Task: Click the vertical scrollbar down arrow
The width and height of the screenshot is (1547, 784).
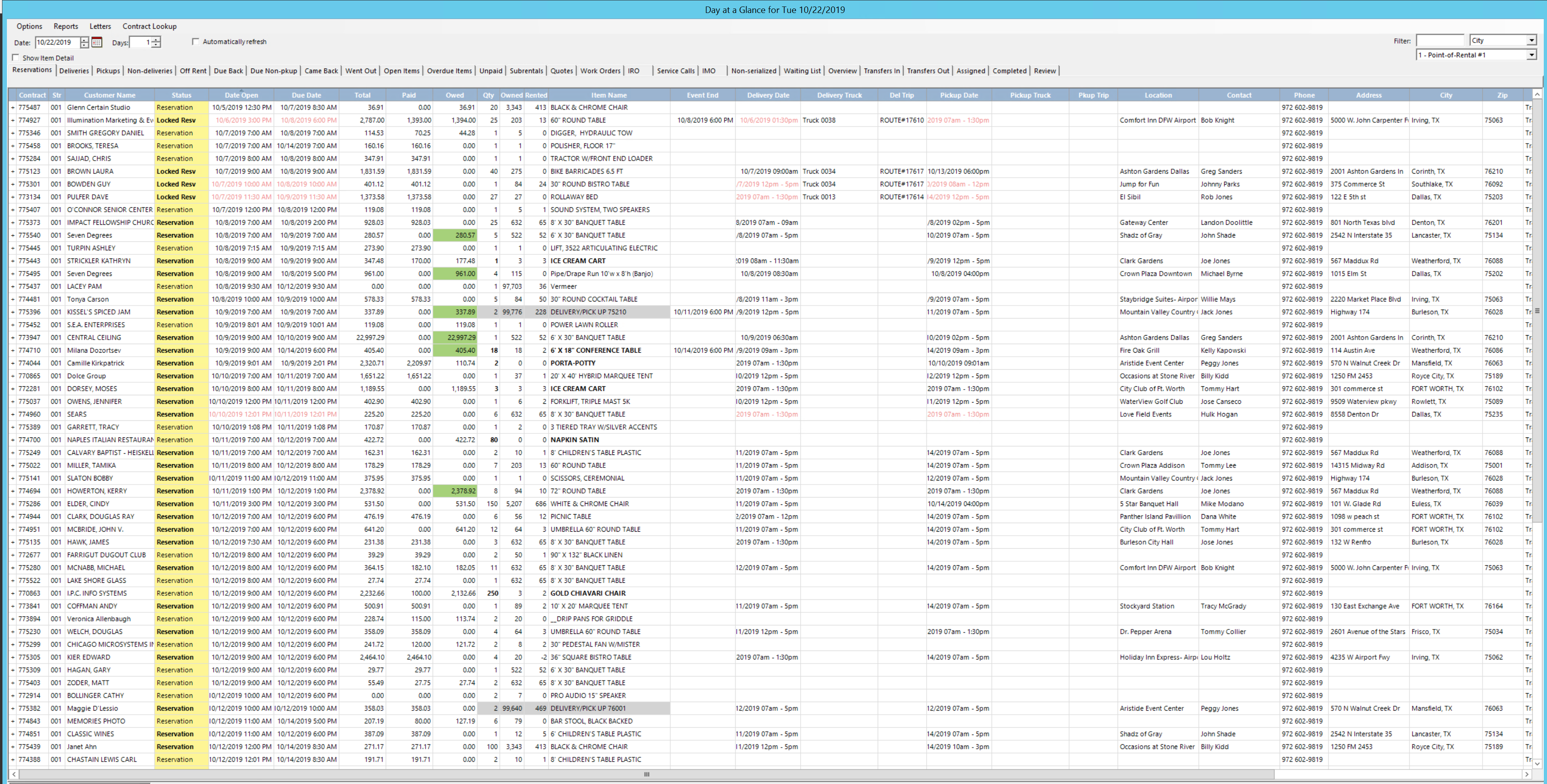Action: coord(1537,764)
